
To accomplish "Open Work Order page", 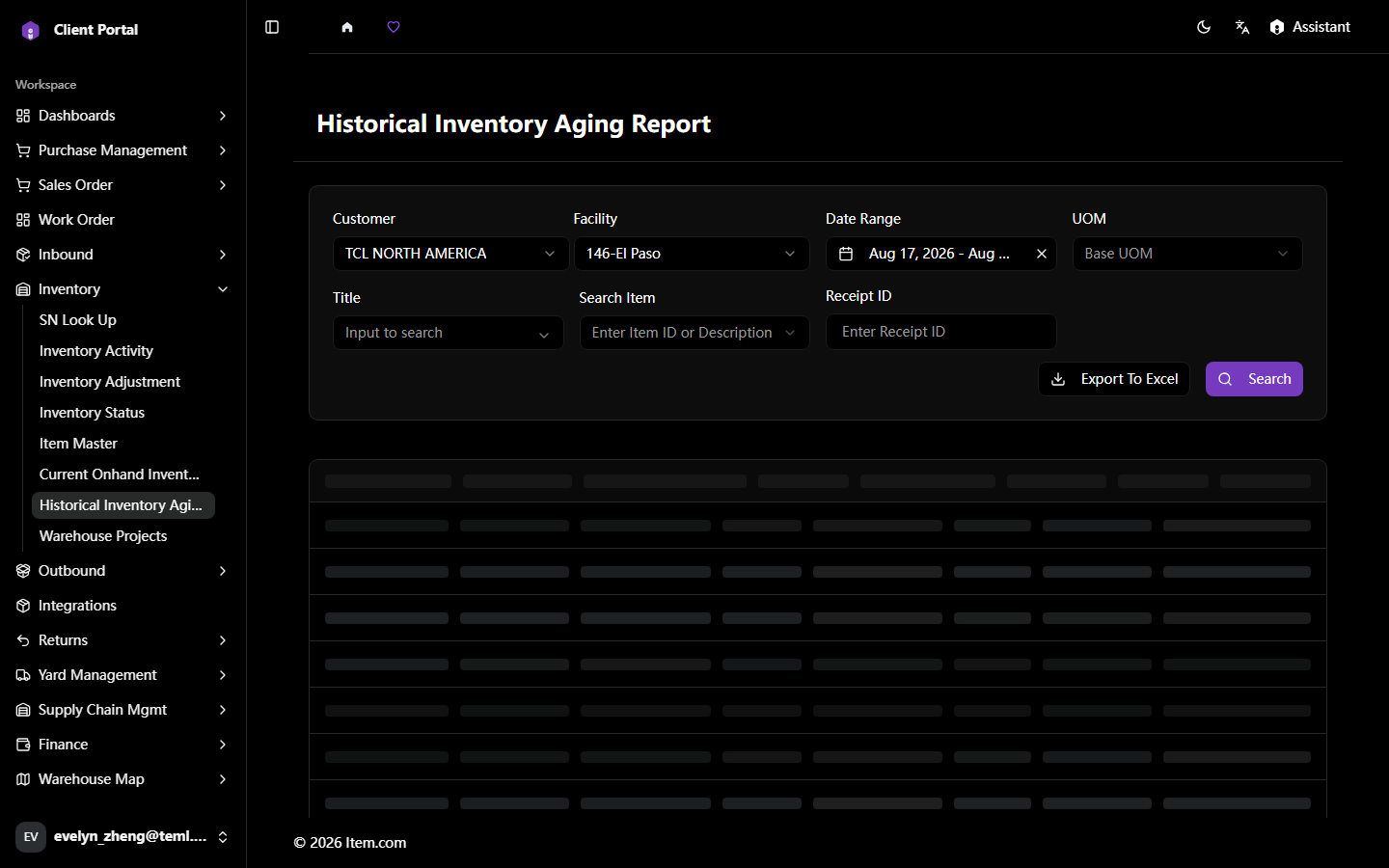I will pyautogui.click(x=123, y=220).
